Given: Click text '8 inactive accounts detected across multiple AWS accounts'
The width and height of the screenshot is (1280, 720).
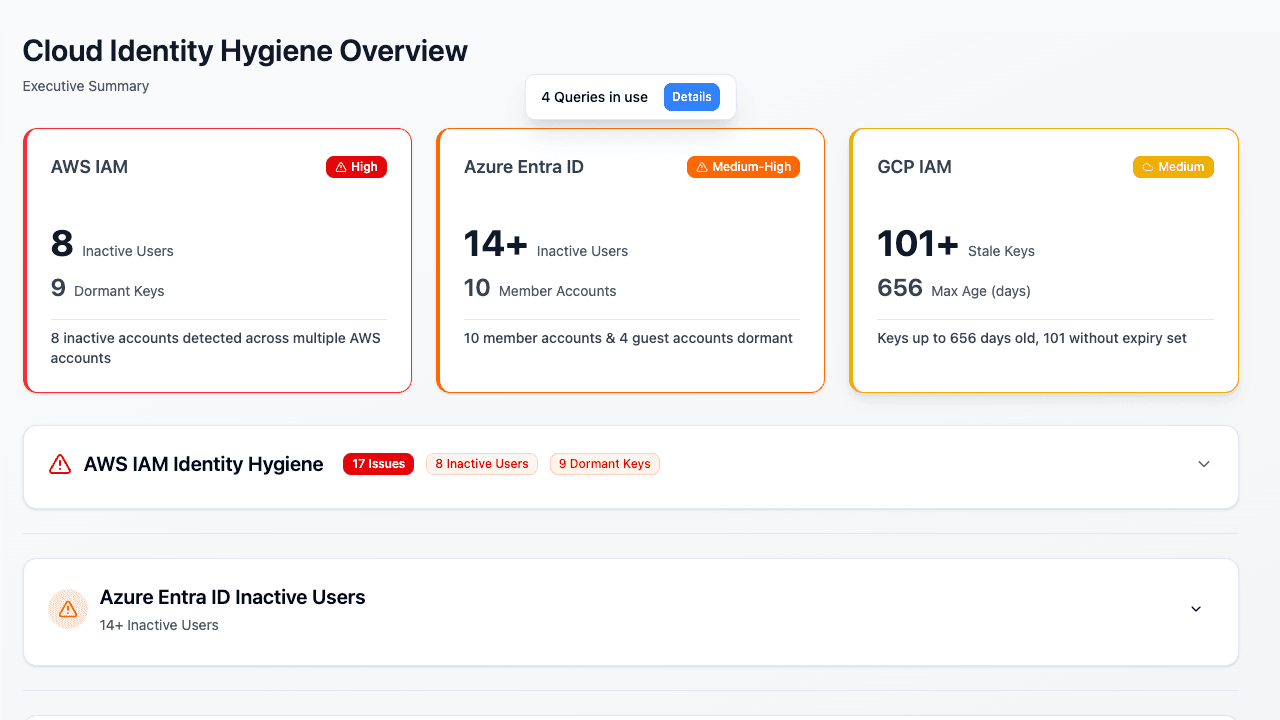Looking at the screenshot, I should click(x=216, y=348).
